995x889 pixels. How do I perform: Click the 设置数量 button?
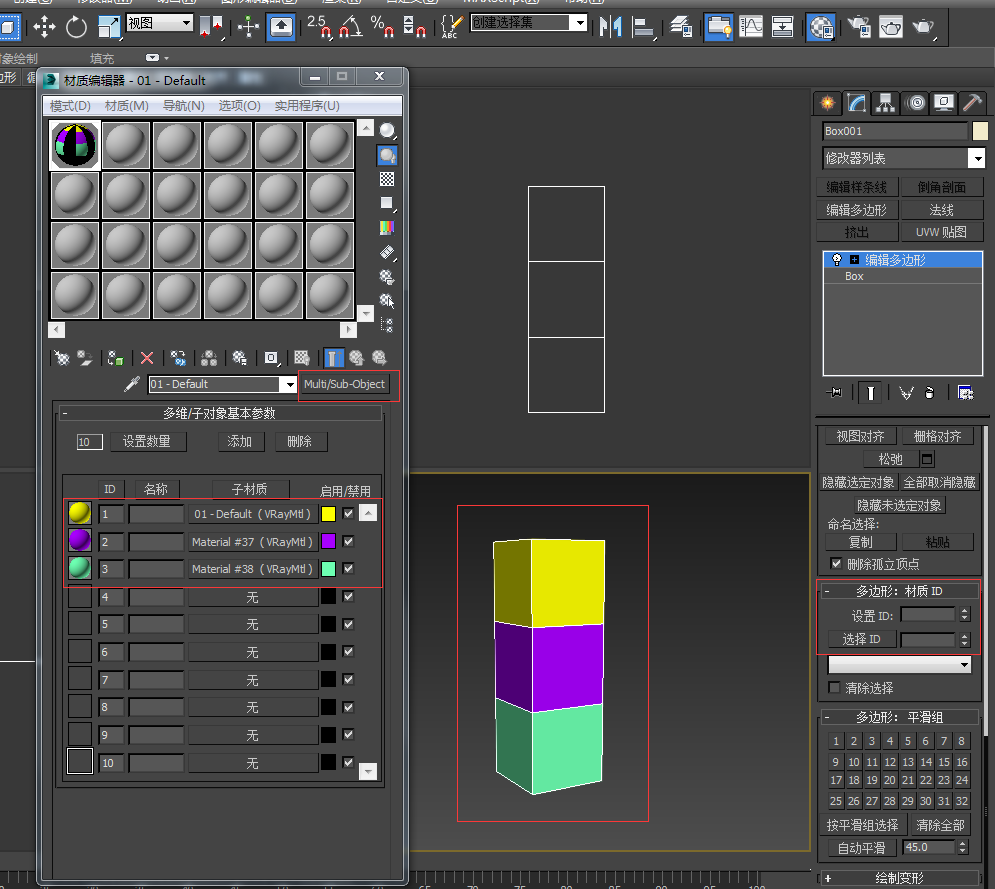pyautogui.click(x=146, y=441)
